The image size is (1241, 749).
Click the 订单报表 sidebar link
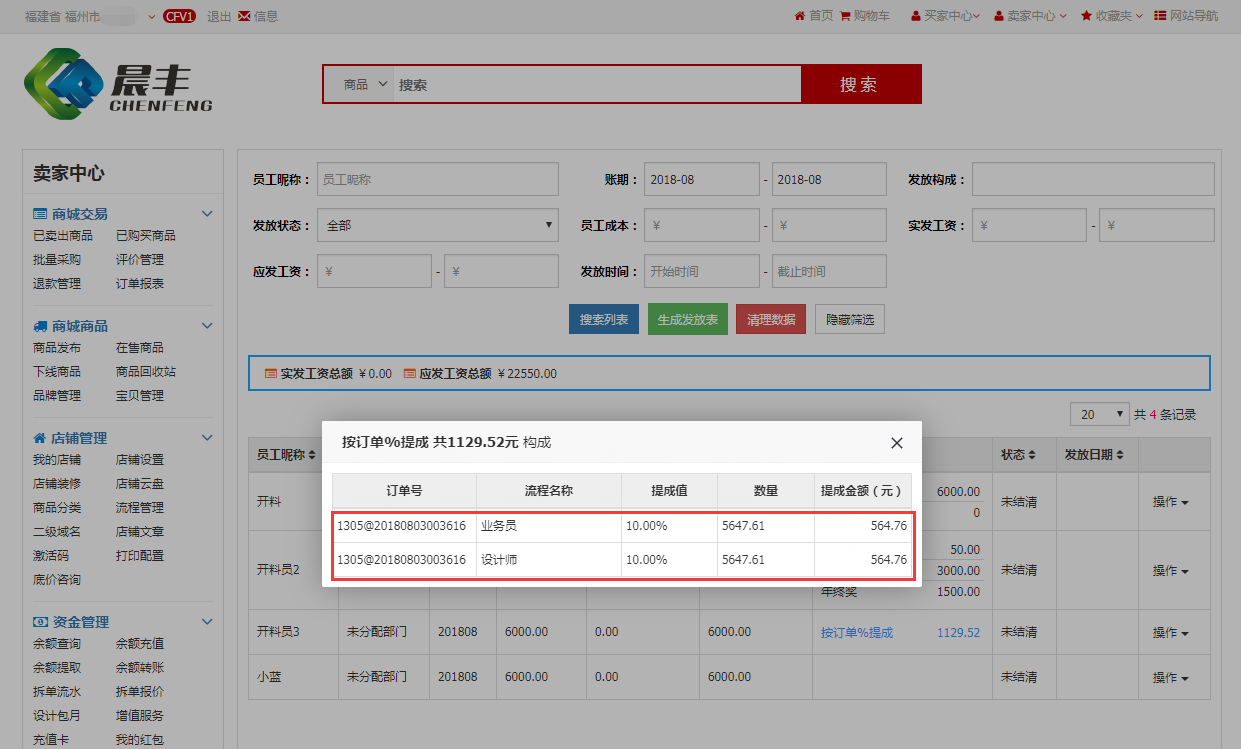point(139,284)
